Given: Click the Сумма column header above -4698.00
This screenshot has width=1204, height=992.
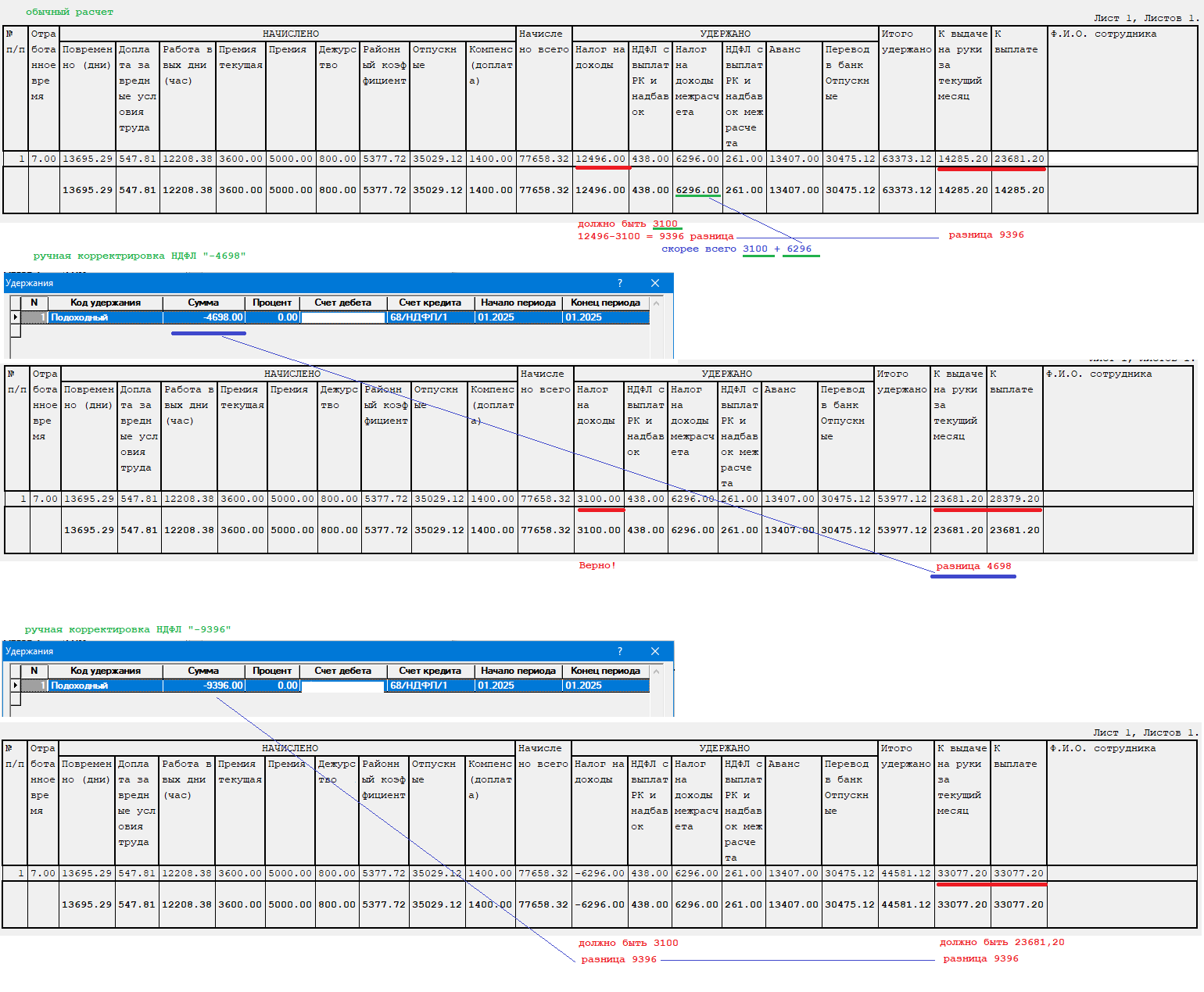Looking at the screenshot, I should [204, 303].
